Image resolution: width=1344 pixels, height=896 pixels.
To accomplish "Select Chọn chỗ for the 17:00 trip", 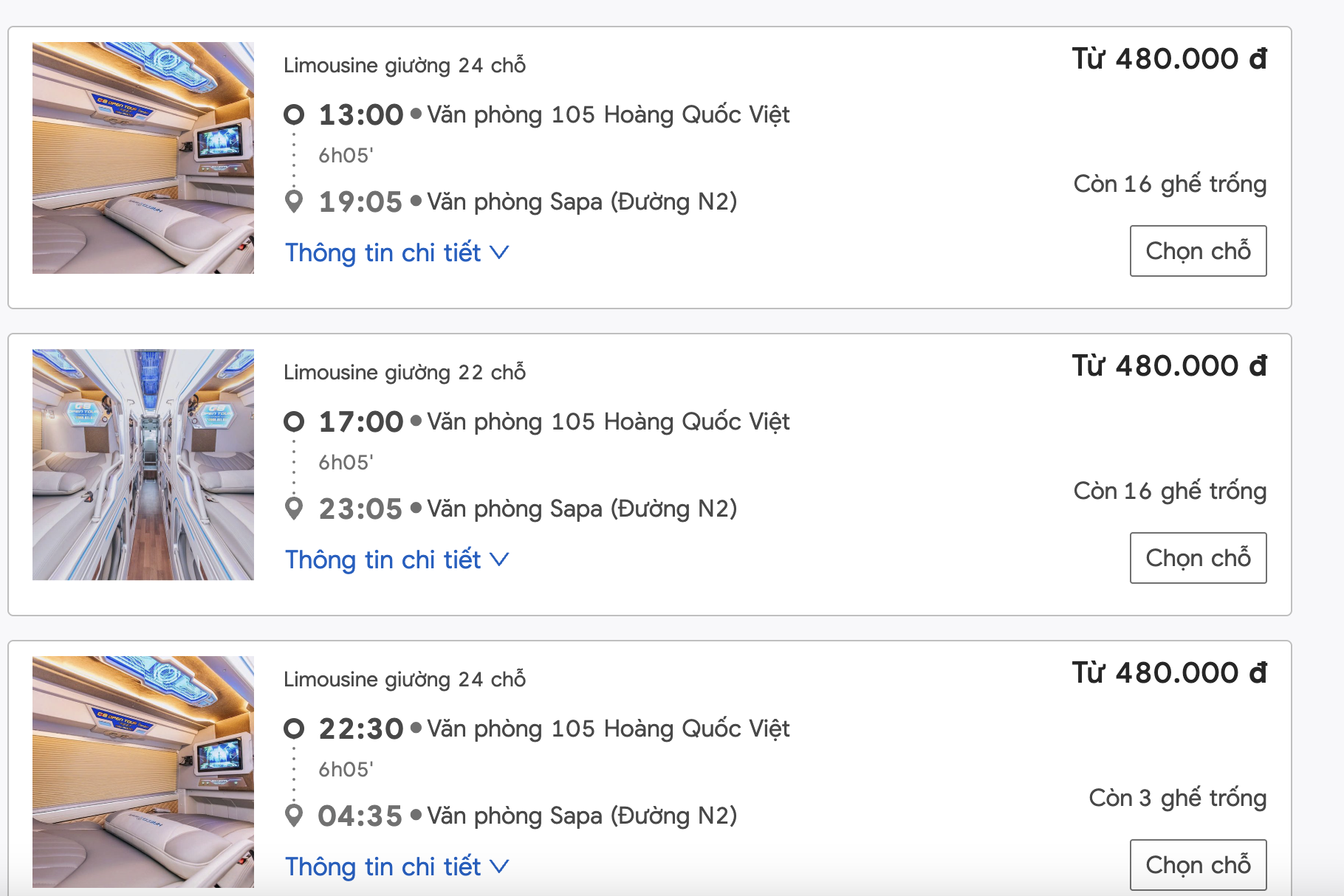I will (x=1198, y=558).
